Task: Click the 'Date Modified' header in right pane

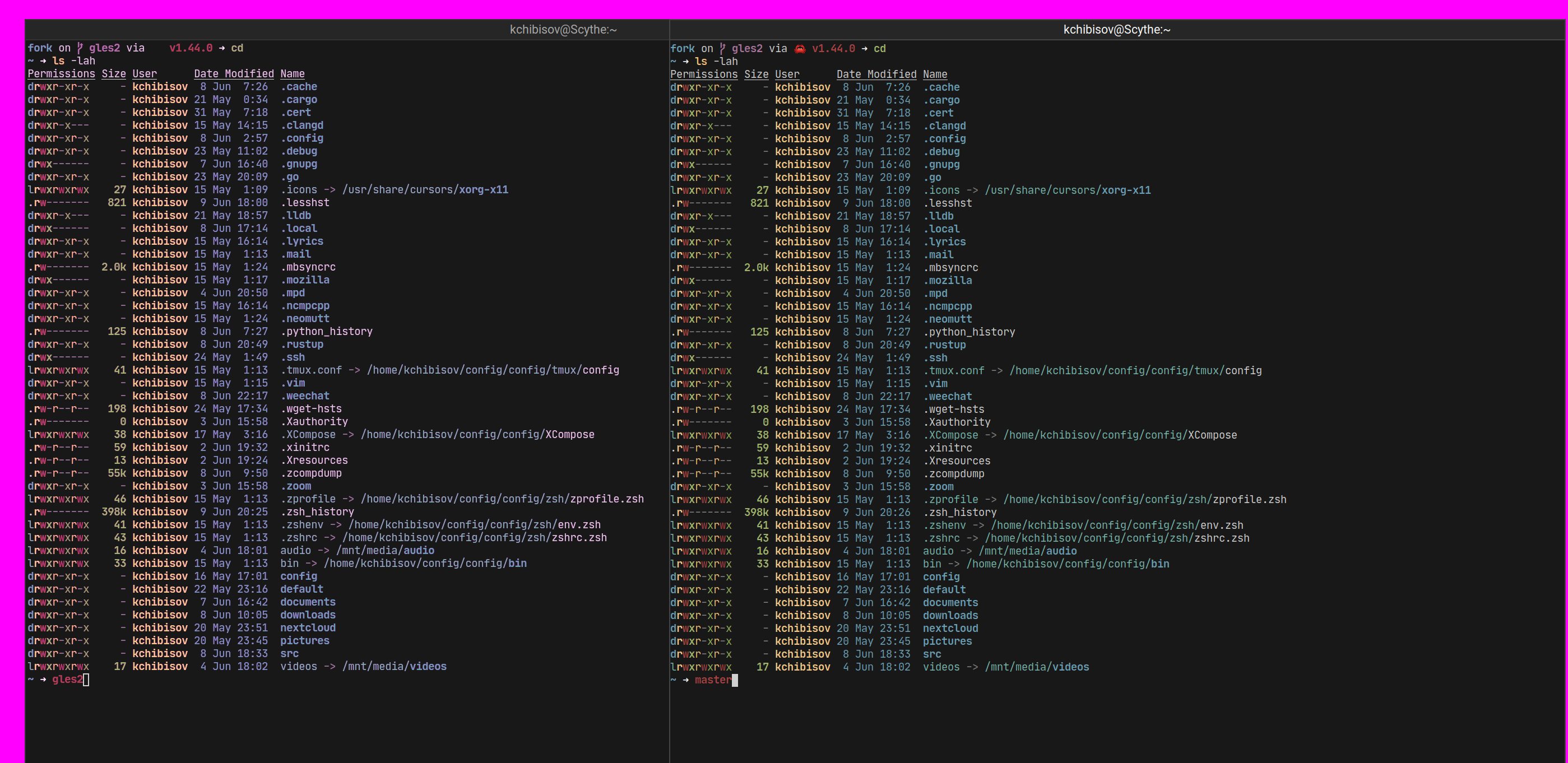Action: 876,75
